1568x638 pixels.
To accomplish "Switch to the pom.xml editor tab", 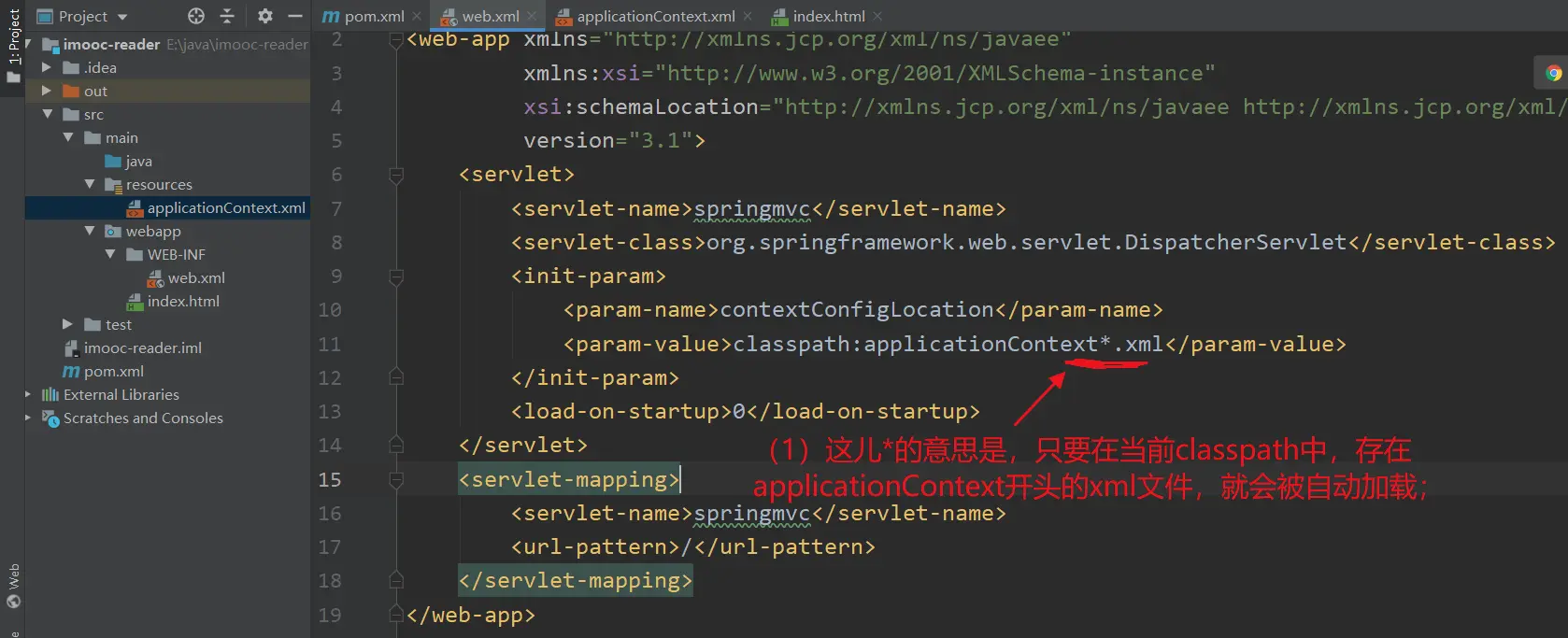I will pyautogui.click(x=363, y=16).
